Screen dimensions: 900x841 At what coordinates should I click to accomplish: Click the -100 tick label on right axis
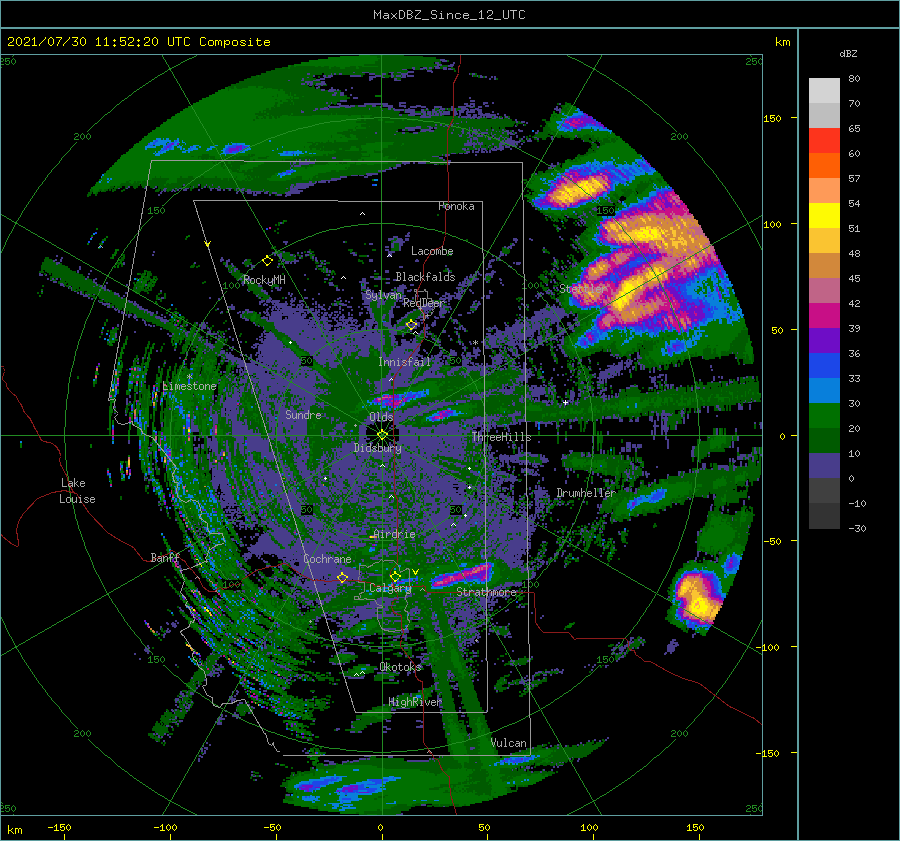(767, 648)
